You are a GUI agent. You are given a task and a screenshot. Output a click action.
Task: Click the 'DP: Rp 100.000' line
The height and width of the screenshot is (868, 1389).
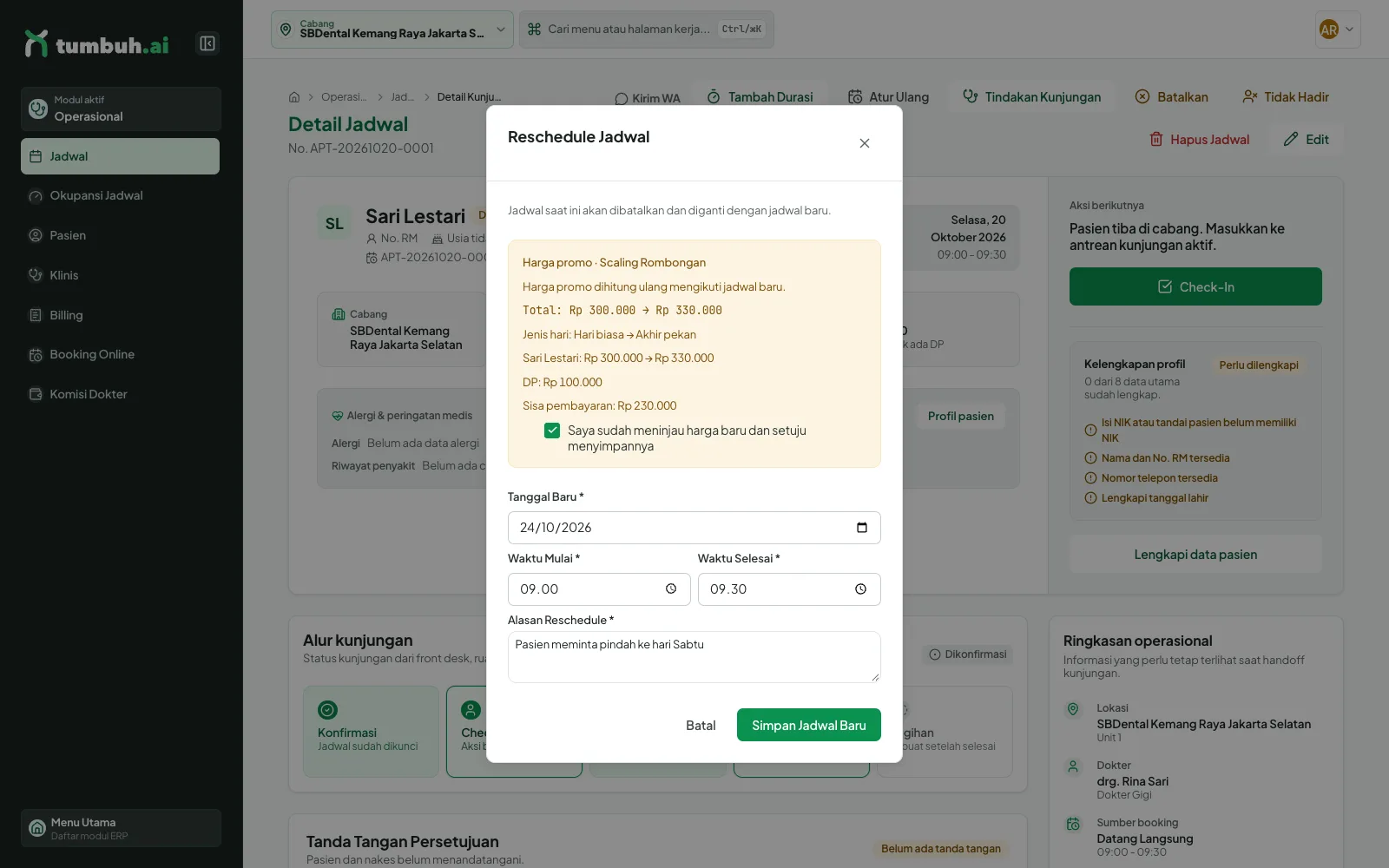(x=563, y=383)
